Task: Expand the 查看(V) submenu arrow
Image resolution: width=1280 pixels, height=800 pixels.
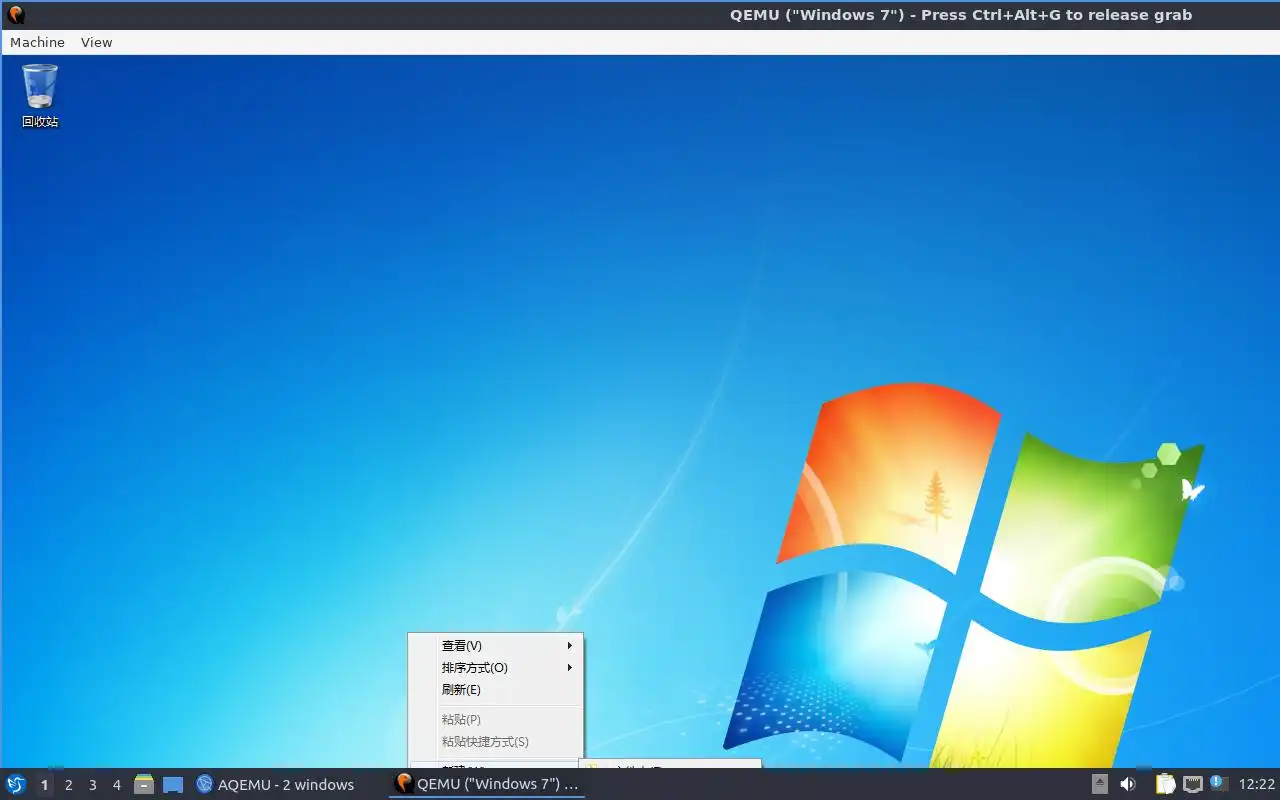Action: [x=570, y=646]
